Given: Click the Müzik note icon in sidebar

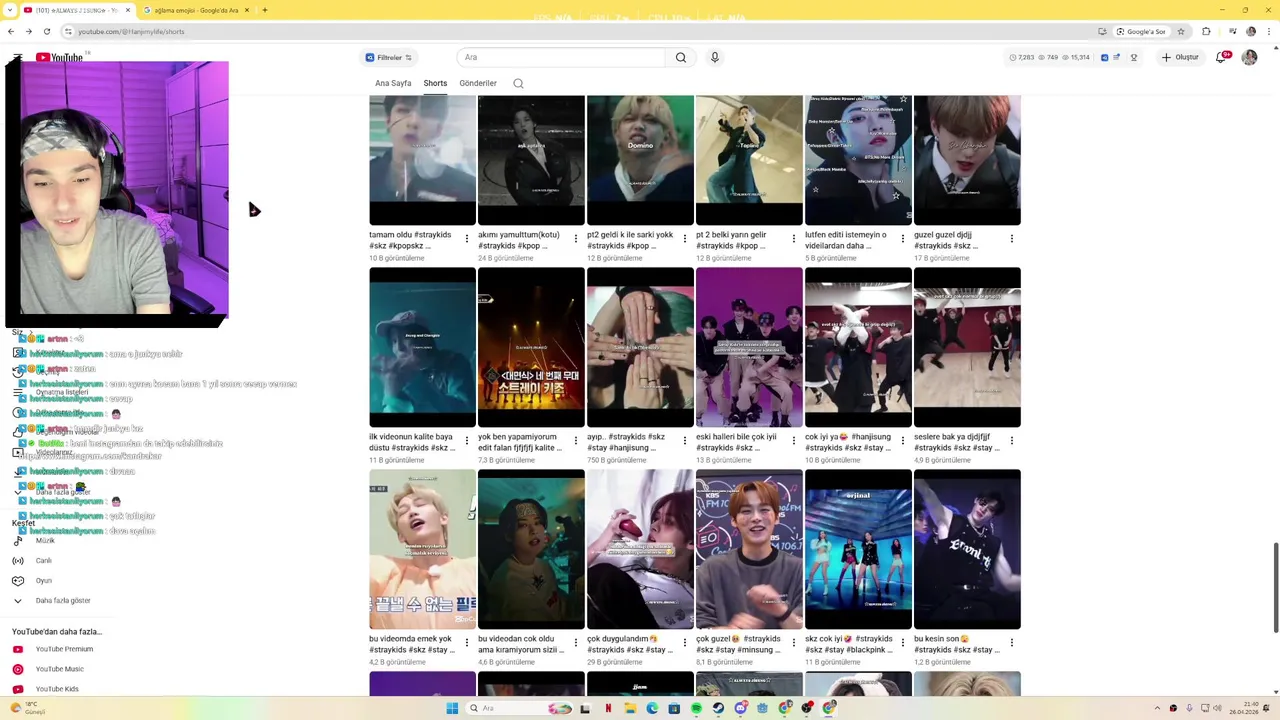Looking at the screenshot, I should point(18,541).
